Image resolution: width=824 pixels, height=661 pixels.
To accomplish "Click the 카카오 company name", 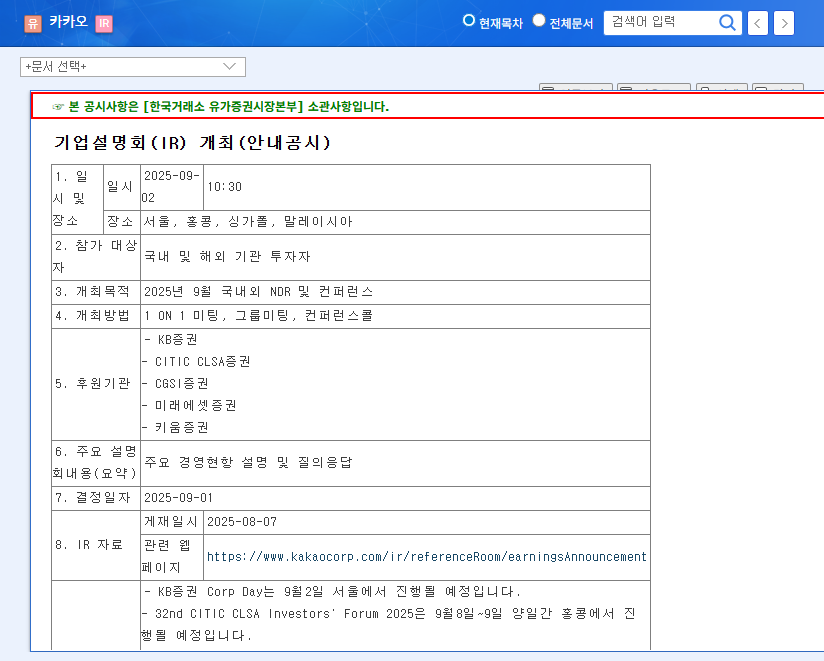I will click(x=68, y=22).
